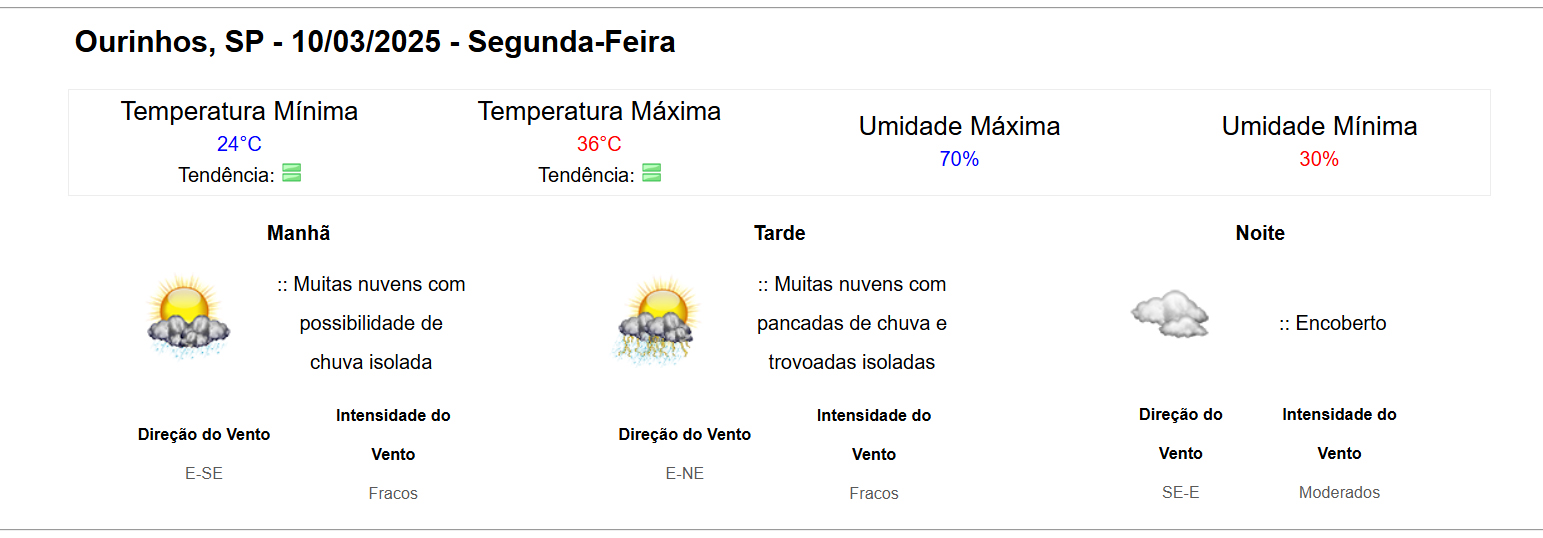Click the morning sun-and-rain cloud icon
This screenshot has height=538, width=1543.
pos(187,317)
